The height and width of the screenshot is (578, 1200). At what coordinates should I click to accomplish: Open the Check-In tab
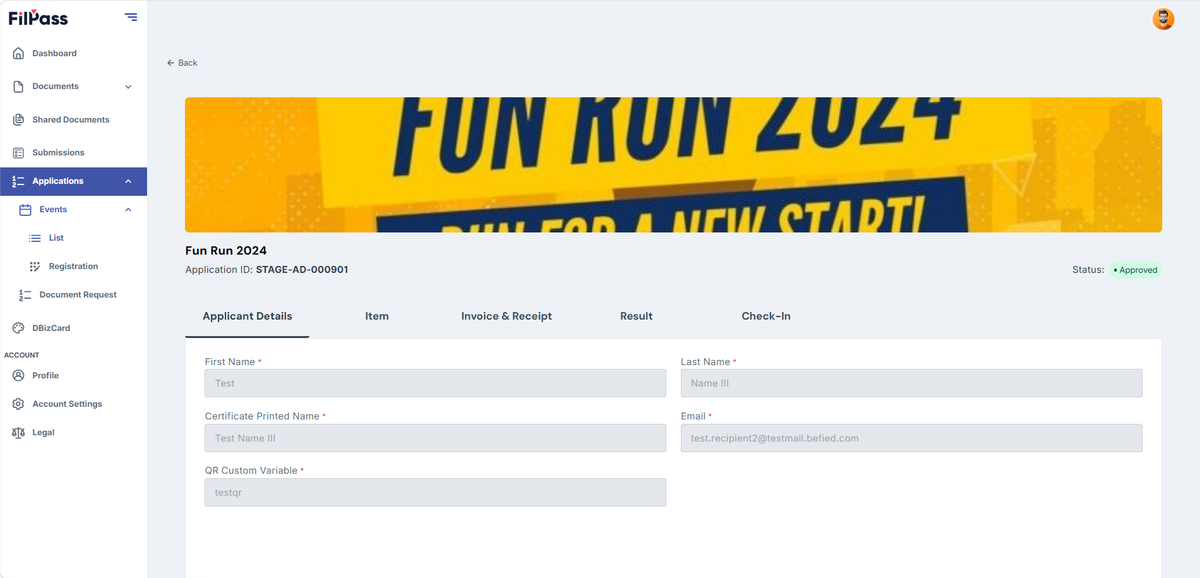click(x=766, y=316)
